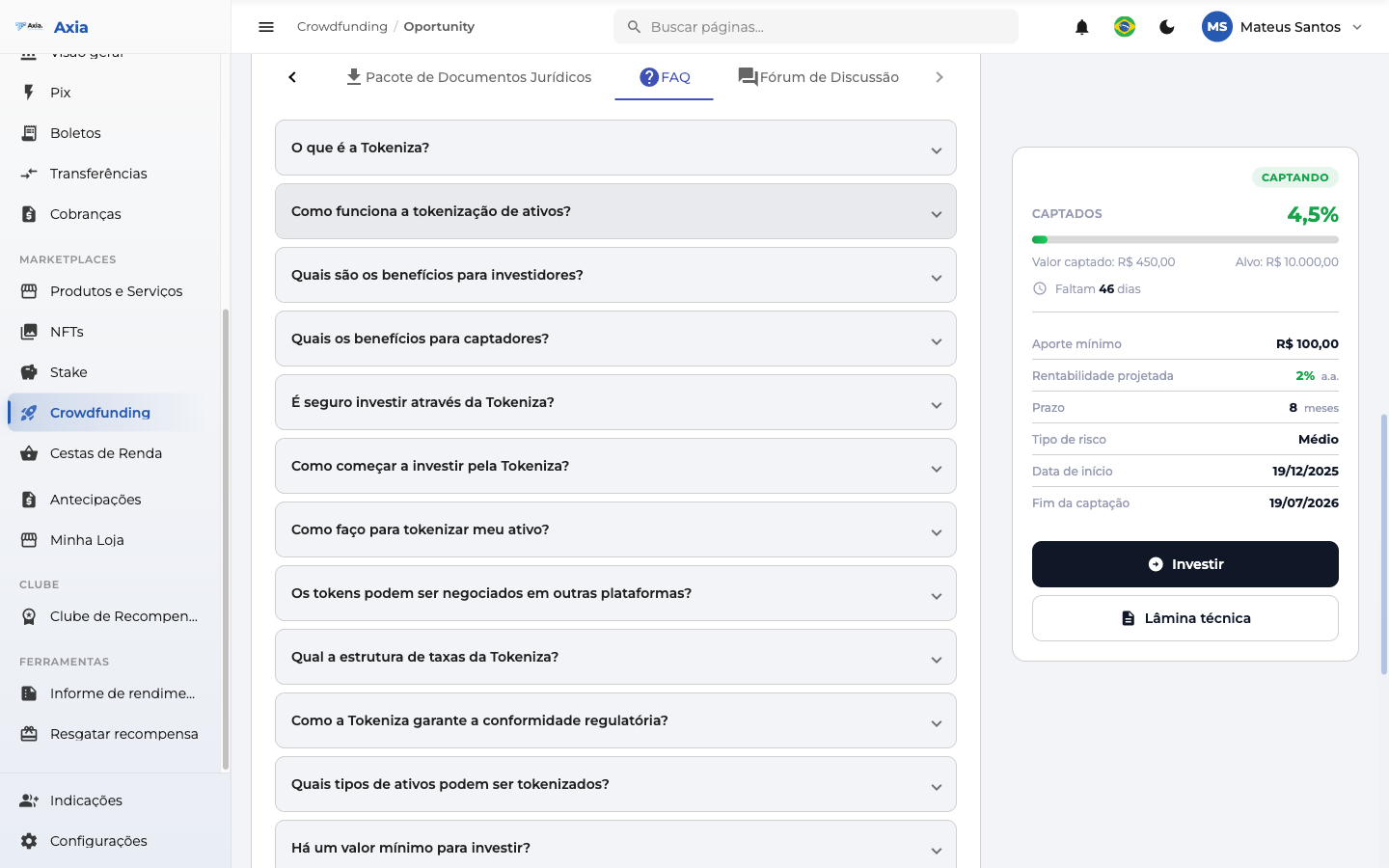Open Fórum de Discussão tab
Screen dimensions: 1389x868
(x=818, y=77)
